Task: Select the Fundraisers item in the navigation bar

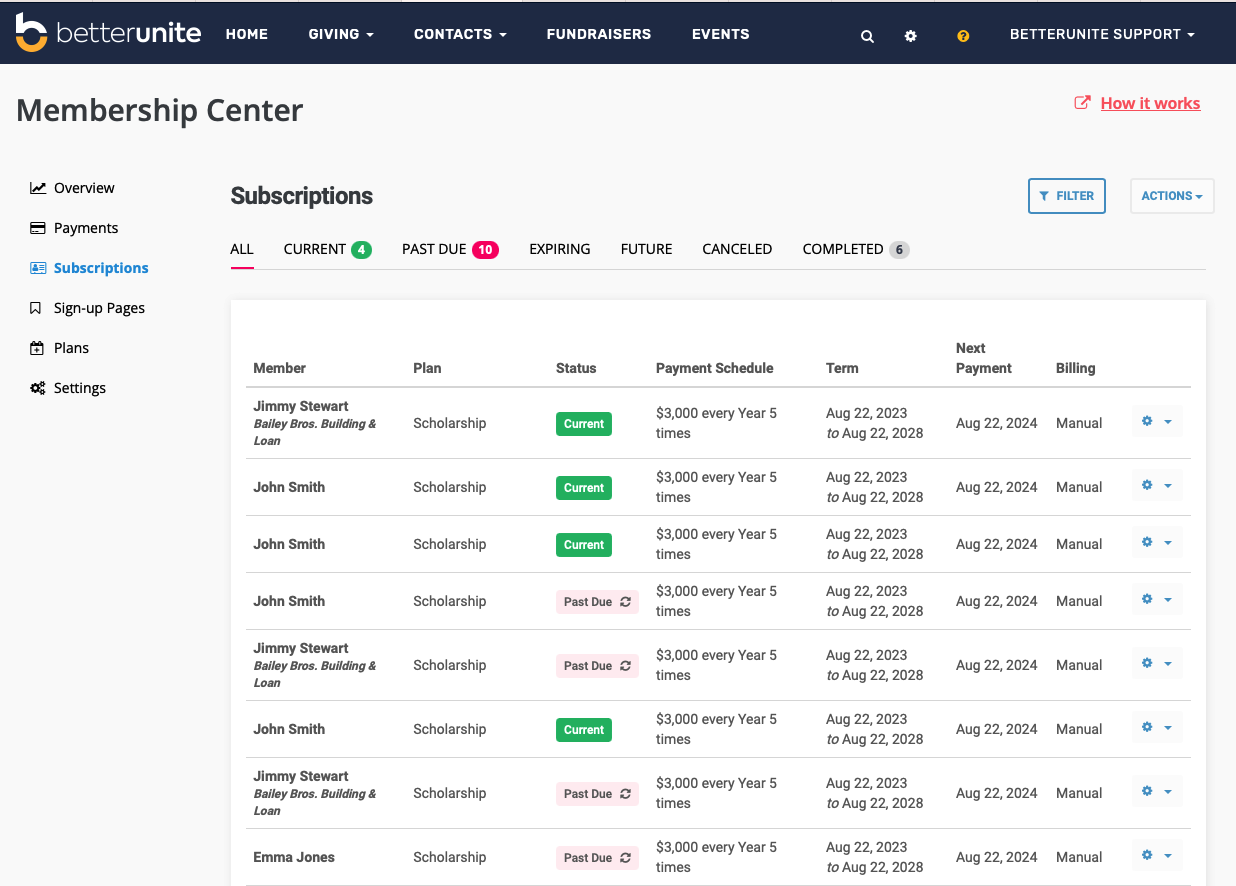Action: click(598, 33)
